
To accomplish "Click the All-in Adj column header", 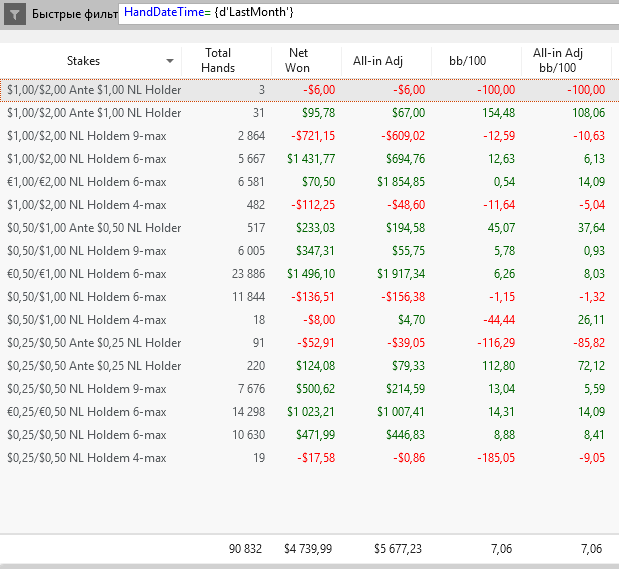I will coord(377,61).
